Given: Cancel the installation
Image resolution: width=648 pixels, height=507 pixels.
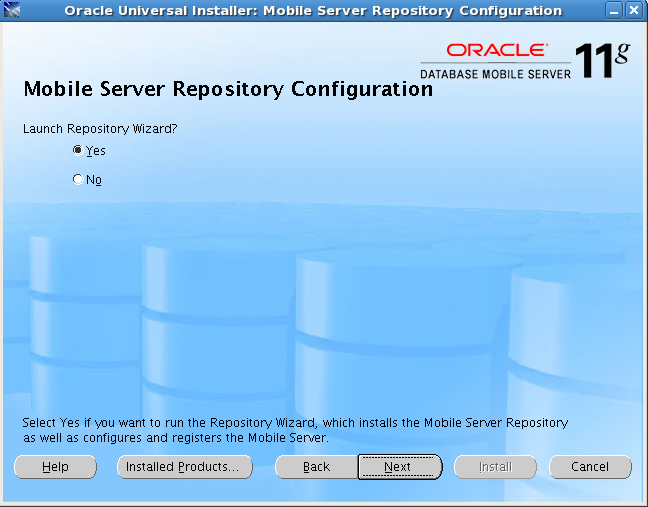Looking at the screenshot, I should click(x=590, y=467).
